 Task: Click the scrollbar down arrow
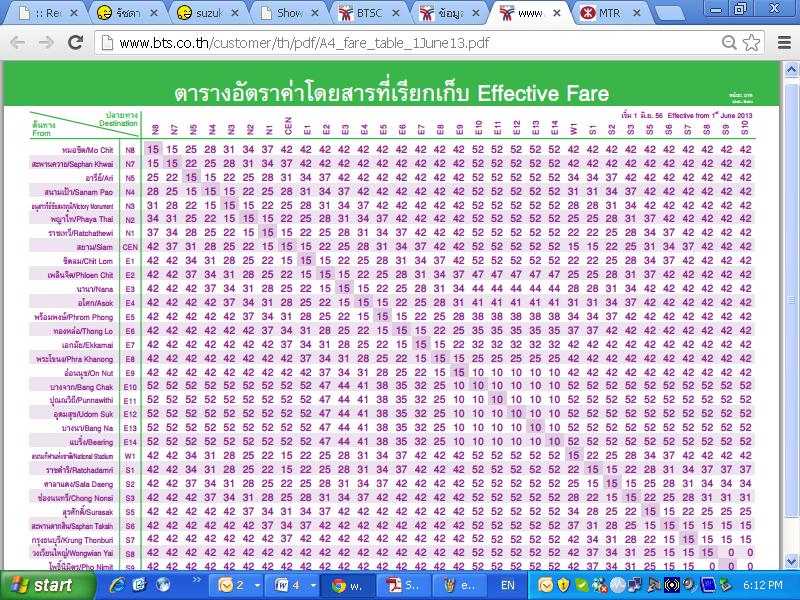point(791,561)
